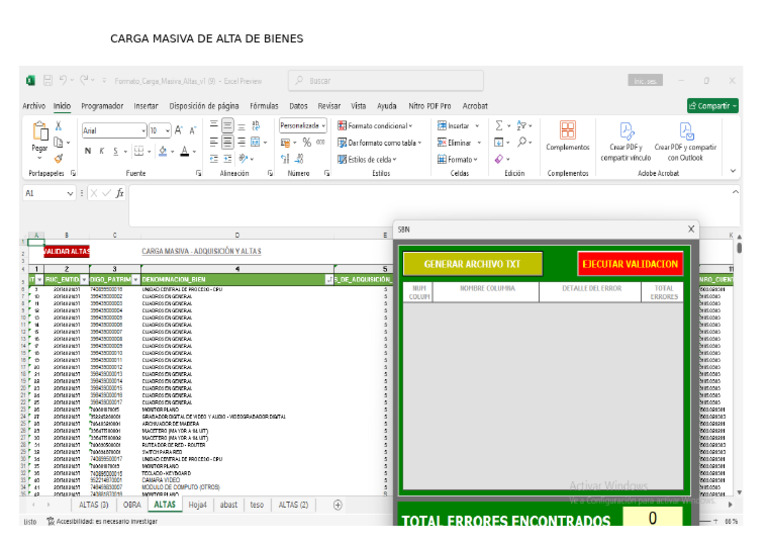Click the Pegar paste icon
Image resolution: width=768 pixels, height=543 pixels.
tap(40, 133)
